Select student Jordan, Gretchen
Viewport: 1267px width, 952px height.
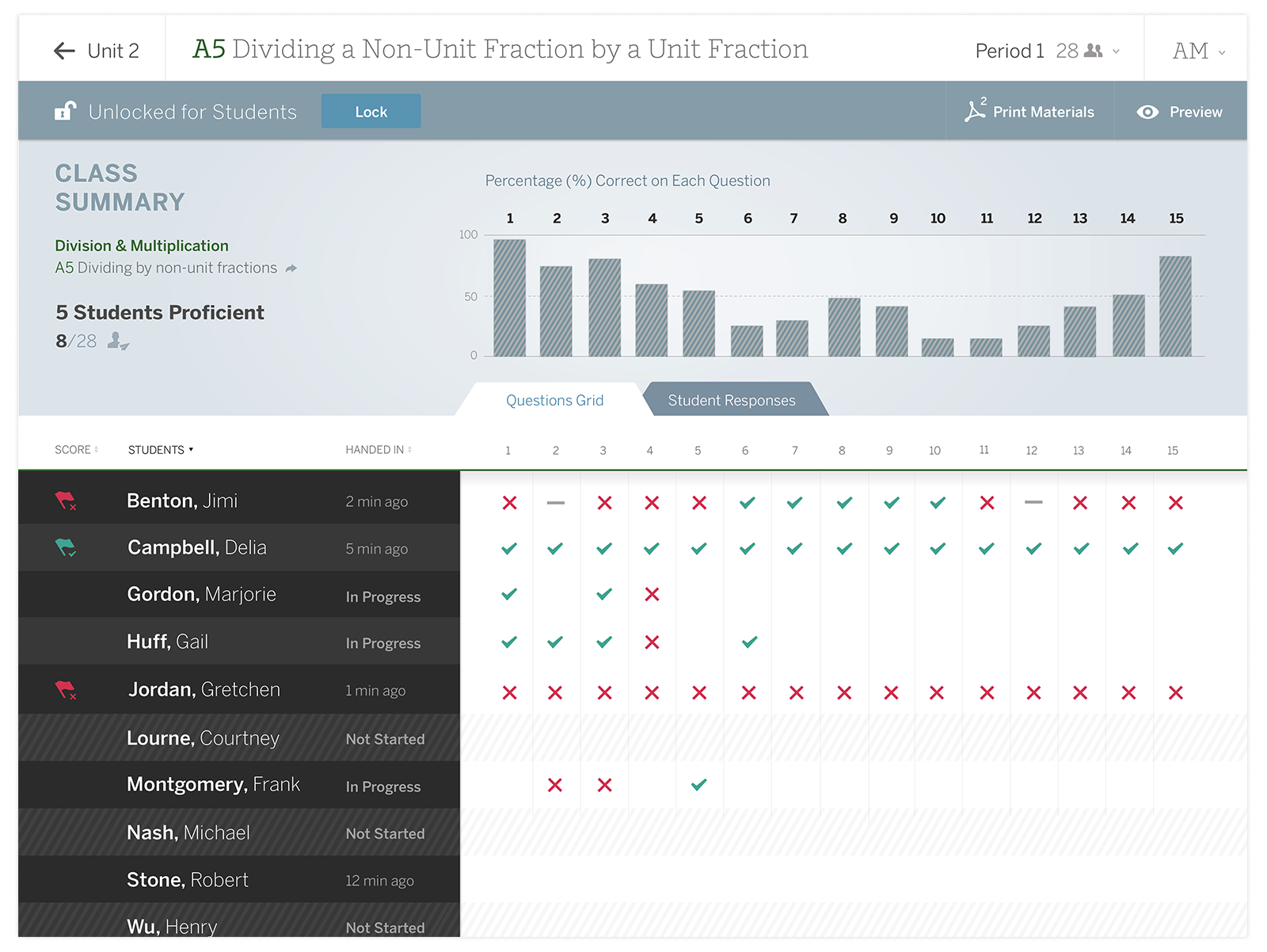(204, 689)
